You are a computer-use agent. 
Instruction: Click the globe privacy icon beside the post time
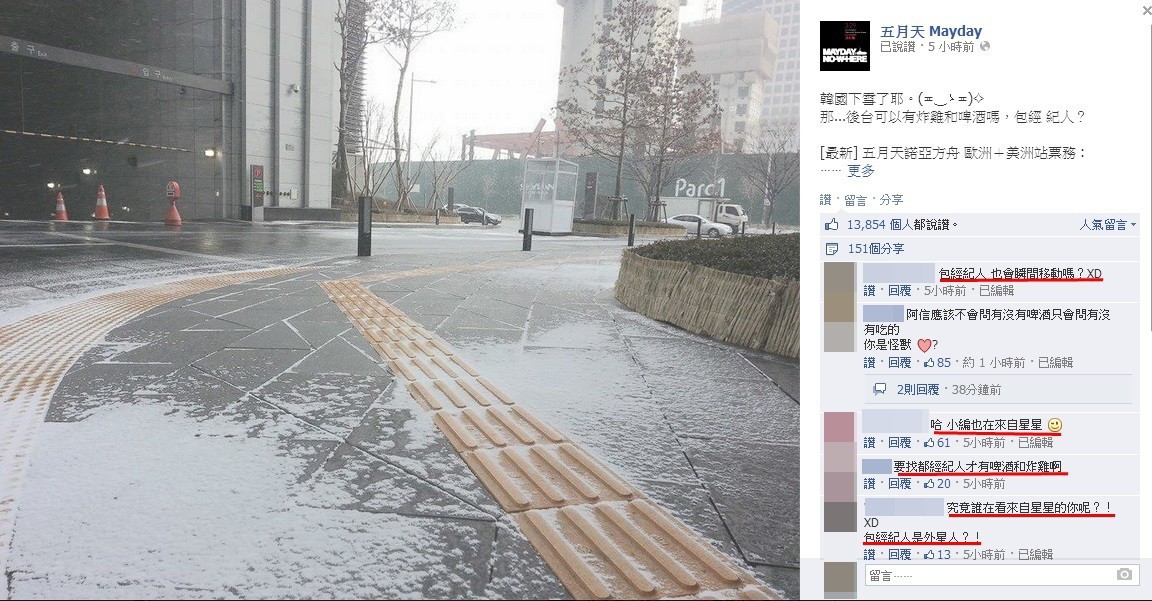click(x=985, y=46)
